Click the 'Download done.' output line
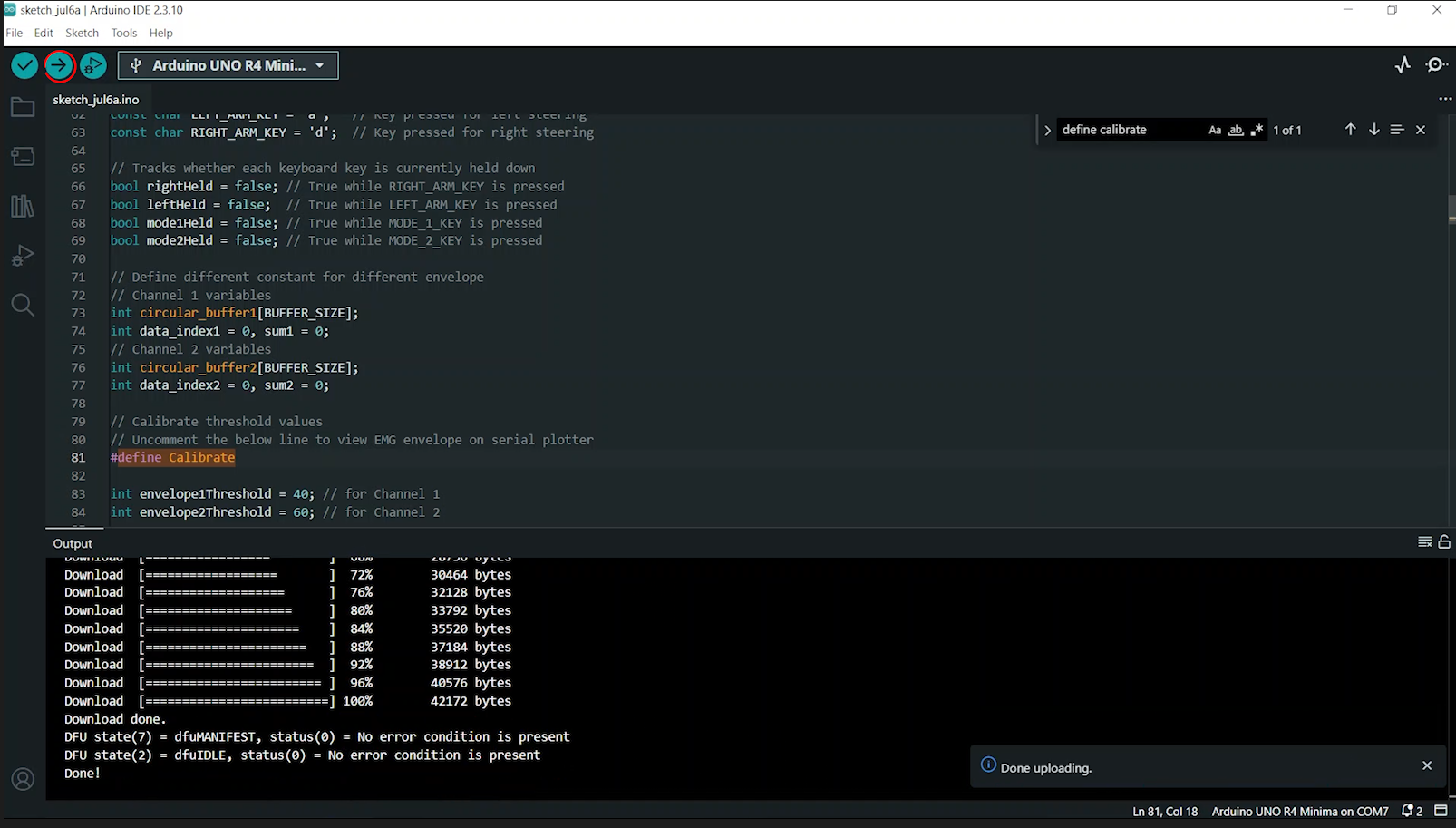 [115, 719]
